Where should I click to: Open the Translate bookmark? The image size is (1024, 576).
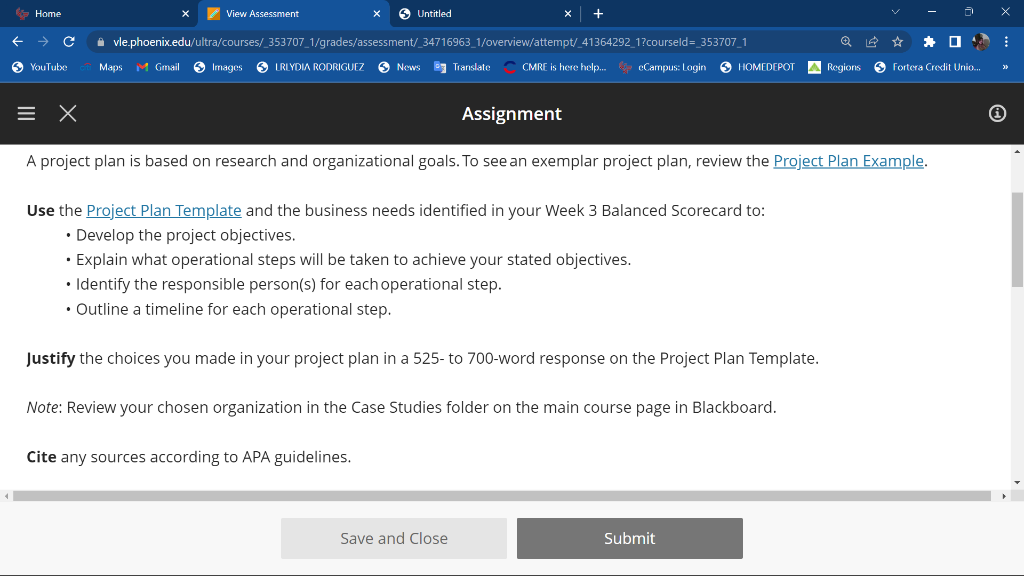click(462, 67)
